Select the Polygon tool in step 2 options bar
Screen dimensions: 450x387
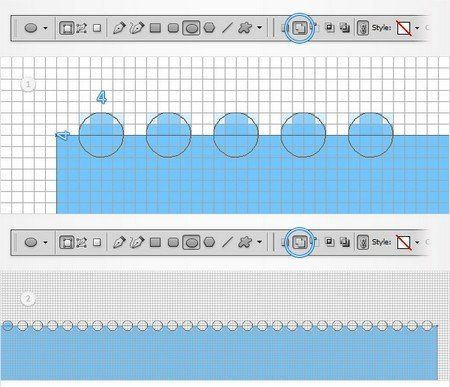[x=209, y=242]
